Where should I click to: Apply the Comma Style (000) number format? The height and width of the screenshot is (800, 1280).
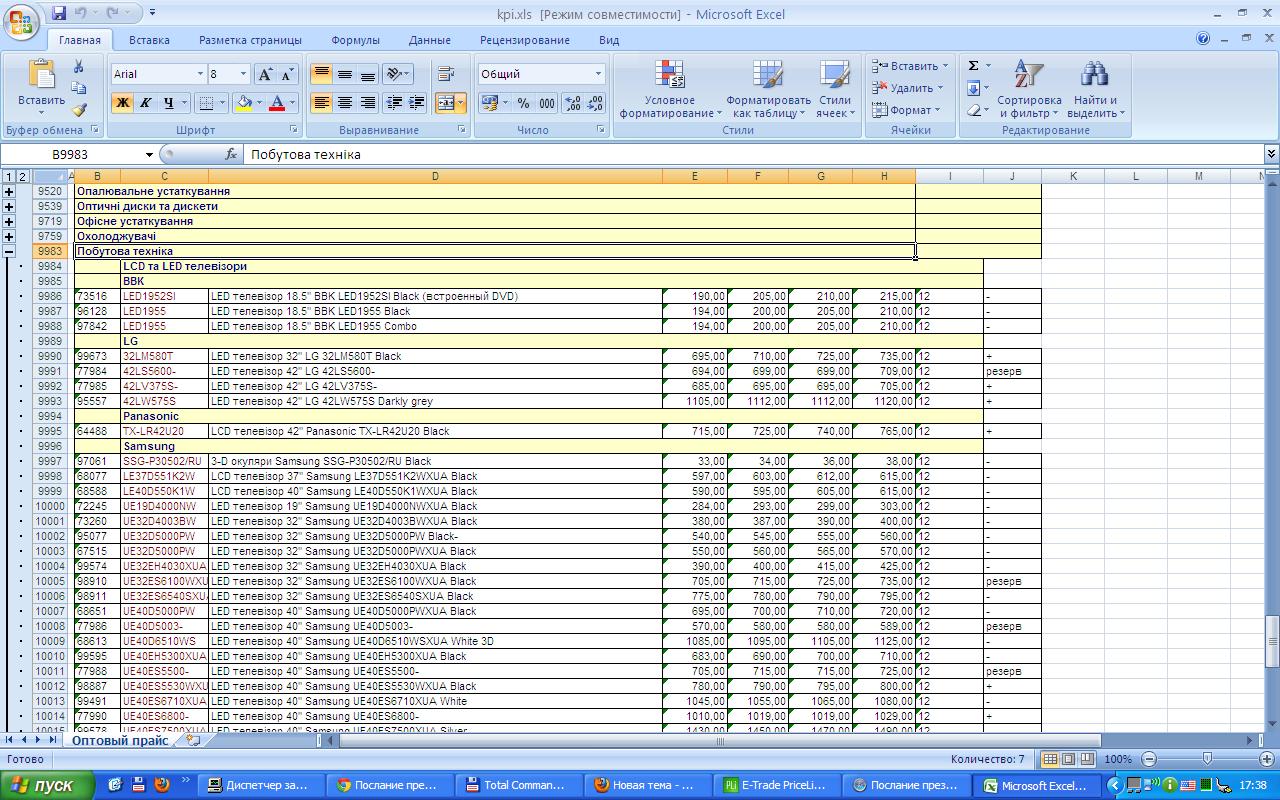coord(547,103)
